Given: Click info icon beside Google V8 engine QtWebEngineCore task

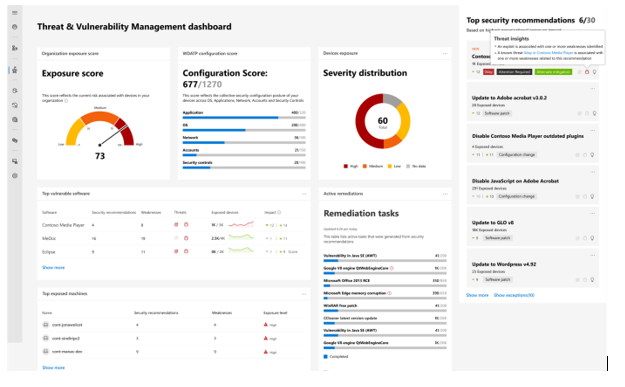Looking at the screenshot, I should tap(391, 268).
